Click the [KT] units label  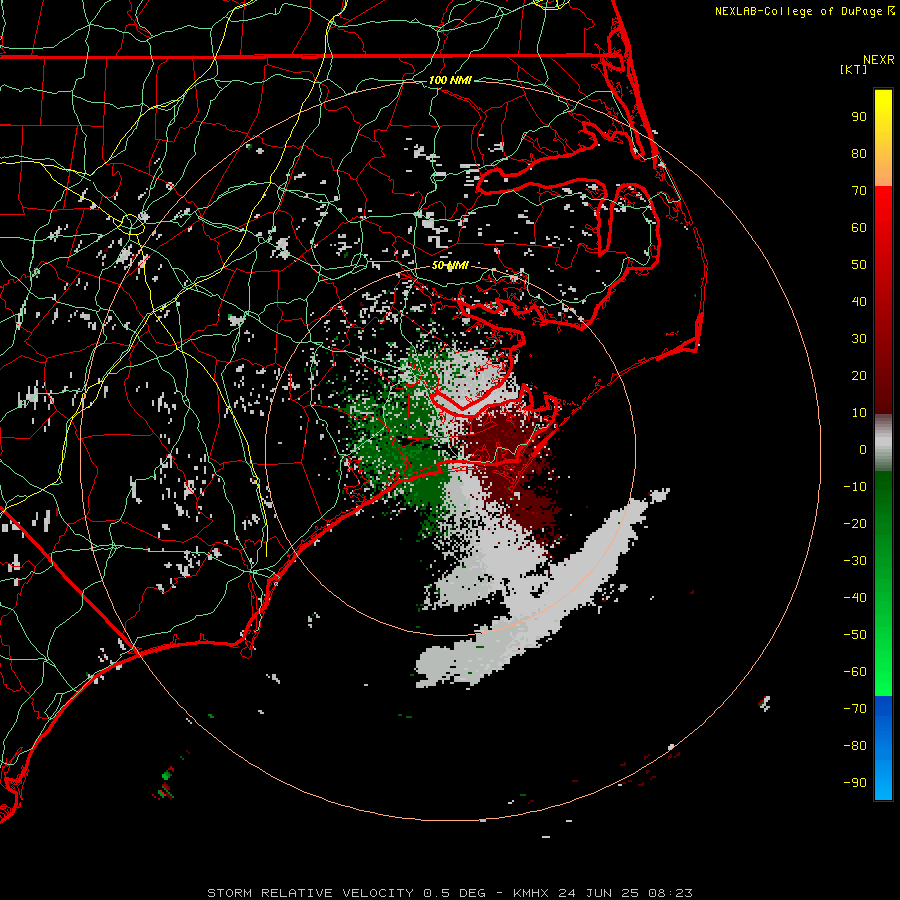[x=853, y=69]
